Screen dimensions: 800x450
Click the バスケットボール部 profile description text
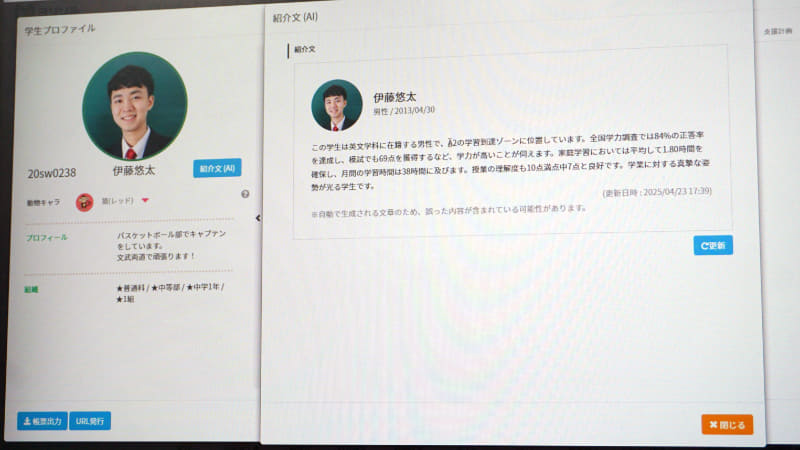click(x=171, y=245)
